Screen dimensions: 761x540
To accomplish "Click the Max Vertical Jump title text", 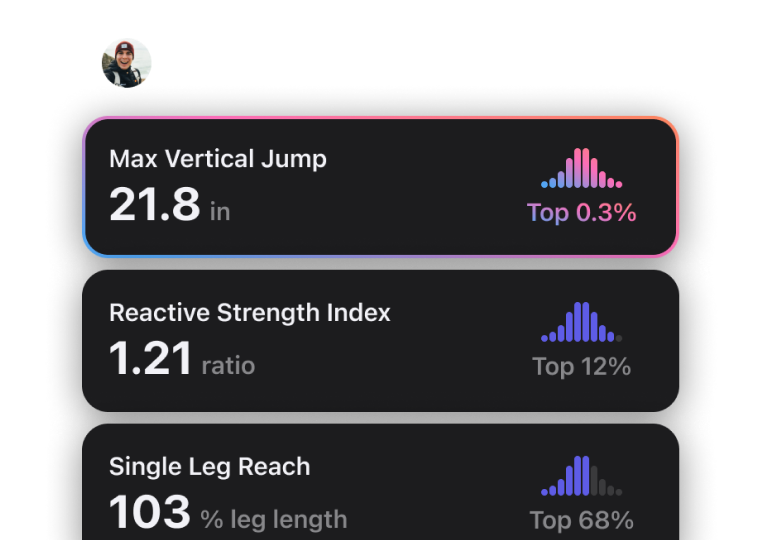I will 218,159.
